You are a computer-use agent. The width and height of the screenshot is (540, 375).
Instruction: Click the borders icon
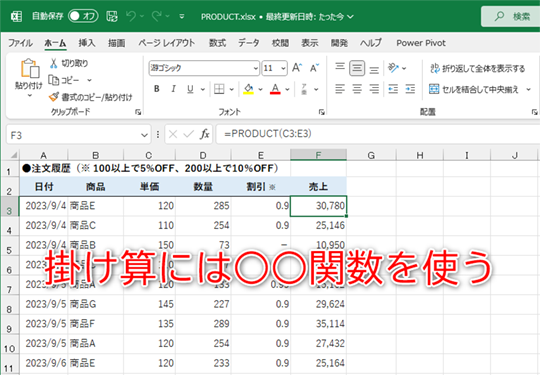(219, 89)
